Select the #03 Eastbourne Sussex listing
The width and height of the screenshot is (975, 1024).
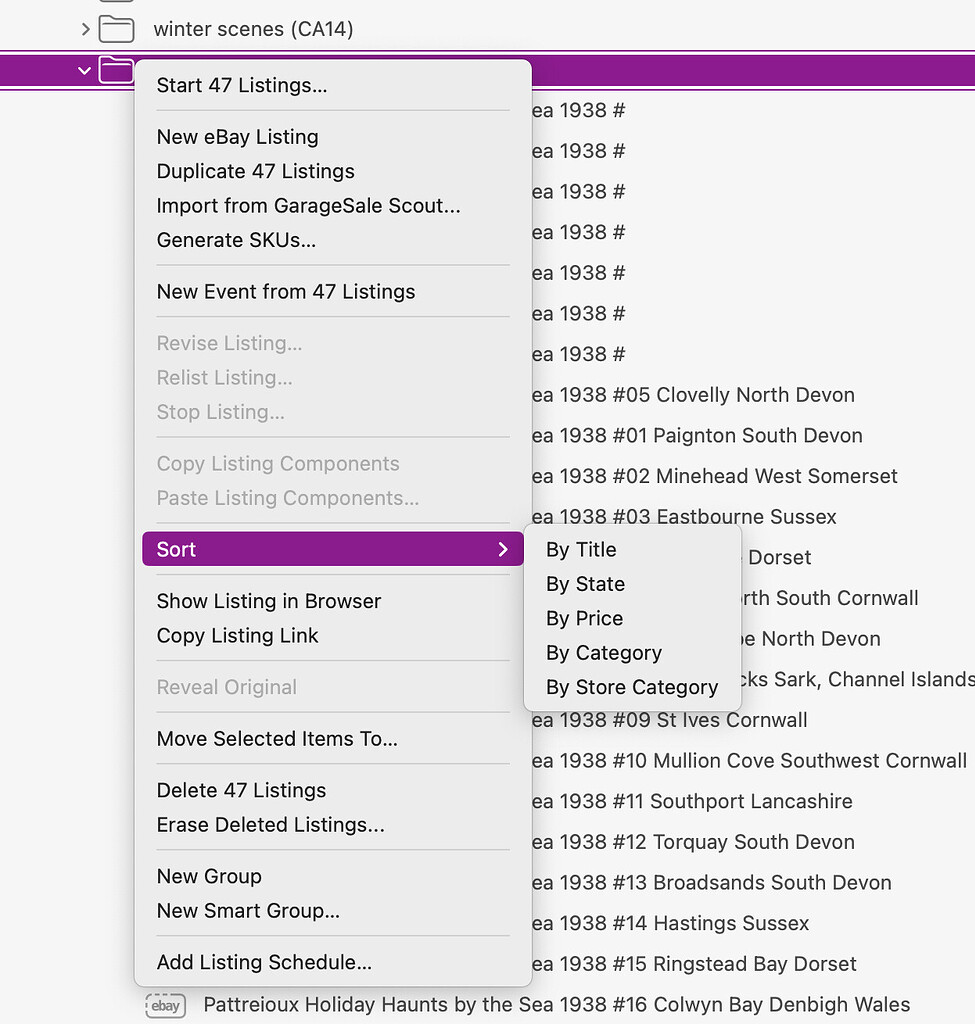click(x=684, y=517)
